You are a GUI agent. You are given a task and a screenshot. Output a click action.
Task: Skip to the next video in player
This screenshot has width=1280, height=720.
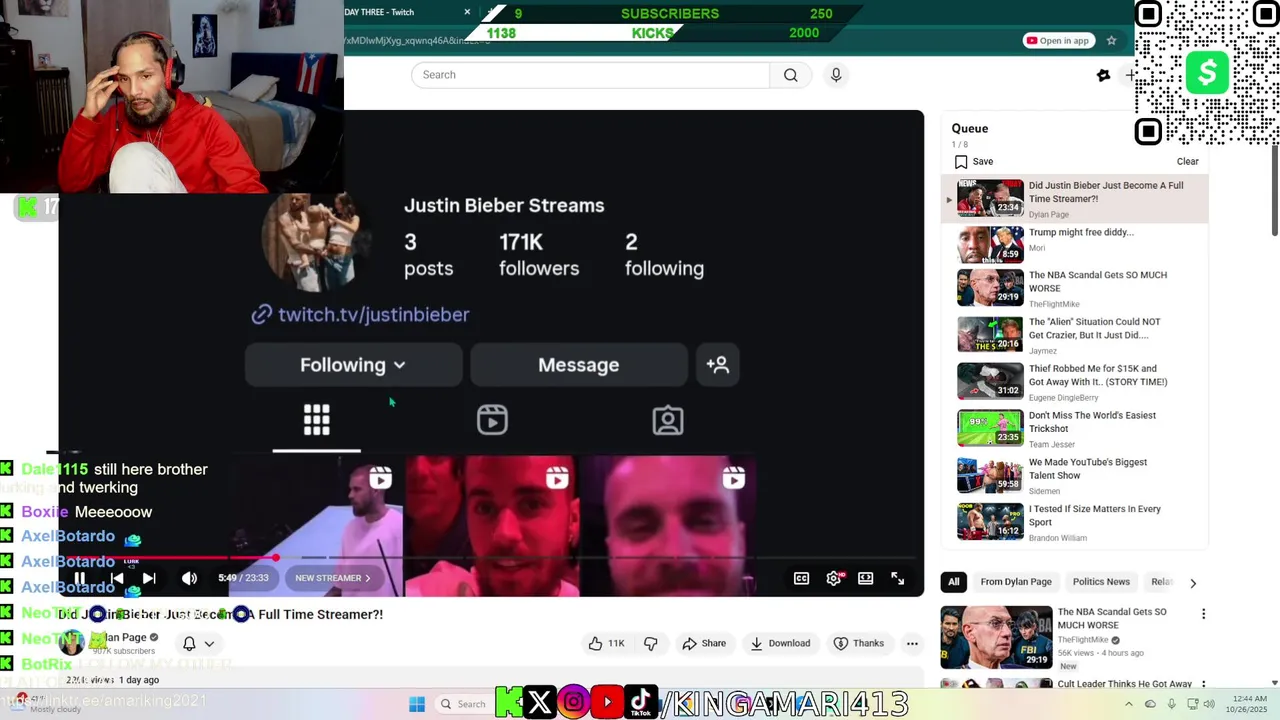tap(149, 578)
